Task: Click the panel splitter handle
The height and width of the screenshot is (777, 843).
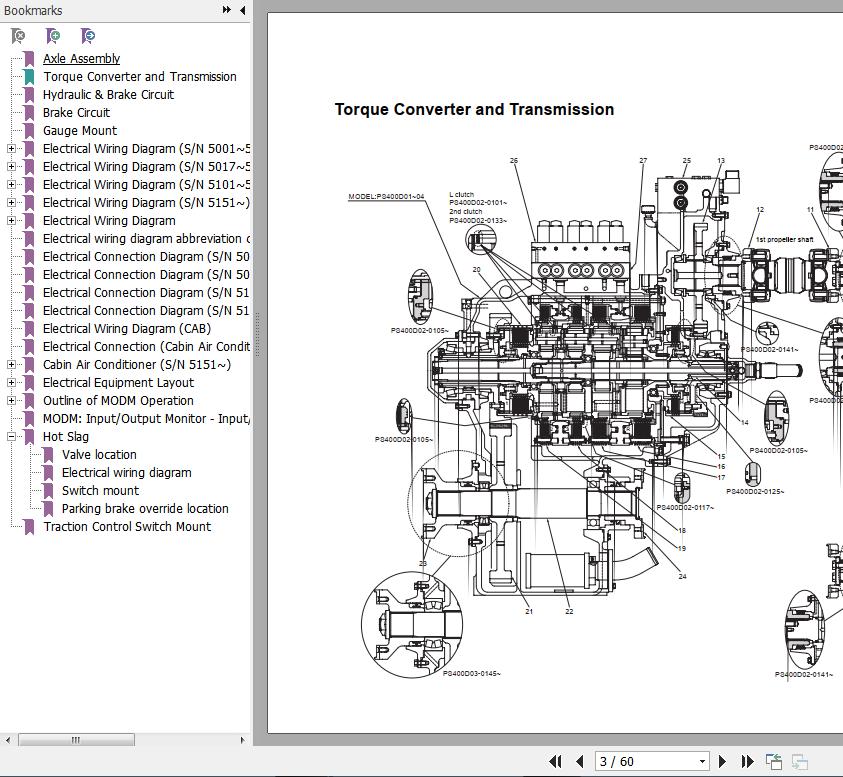Action: tap(258, 334)
